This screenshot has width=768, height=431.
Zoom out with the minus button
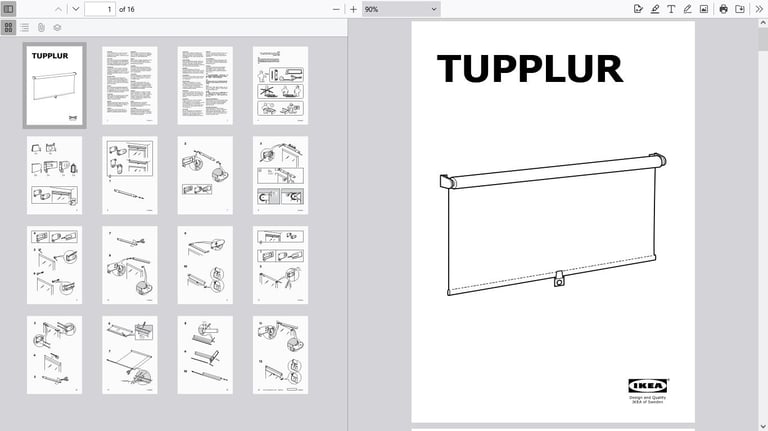click(x=336, y=9)
